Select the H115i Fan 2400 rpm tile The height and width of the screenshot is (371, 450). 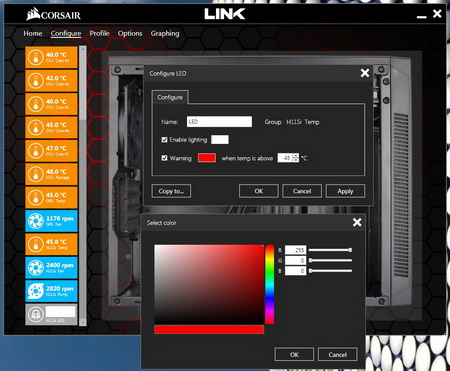point(51,267)
